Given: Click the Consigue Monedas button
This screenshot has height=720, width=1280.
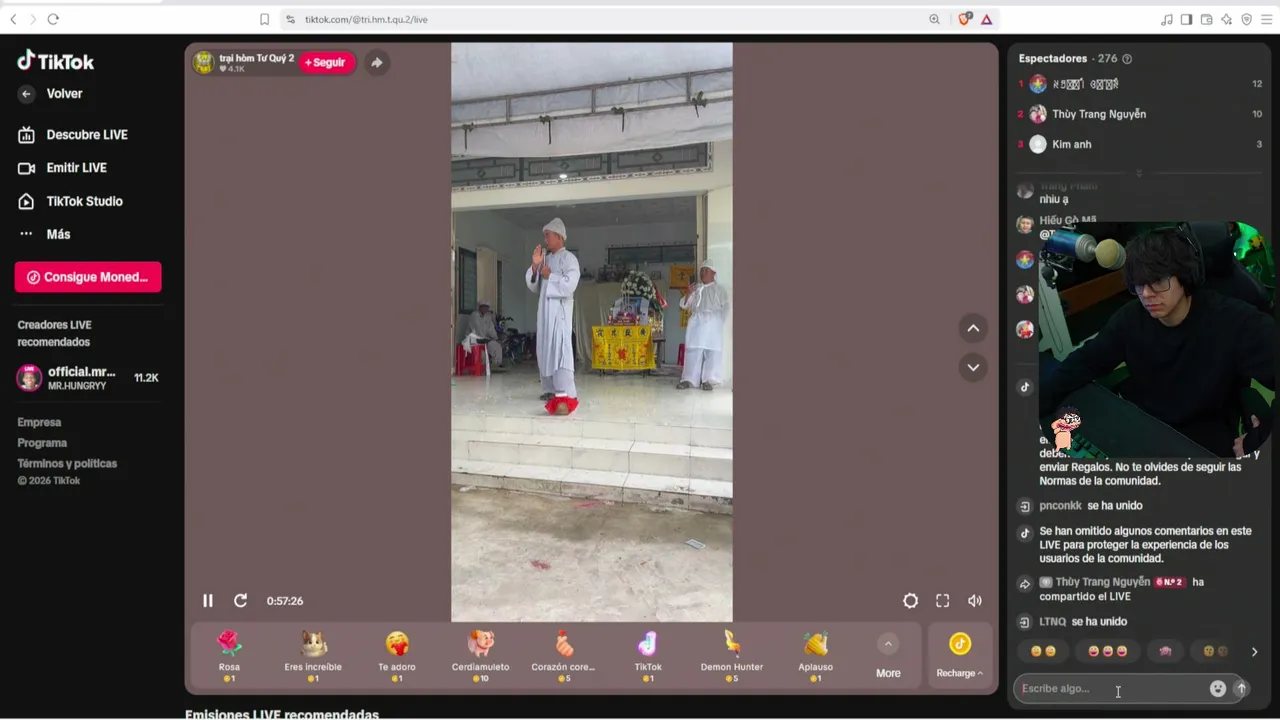Looking at the screenshot, I should [88, 277].
